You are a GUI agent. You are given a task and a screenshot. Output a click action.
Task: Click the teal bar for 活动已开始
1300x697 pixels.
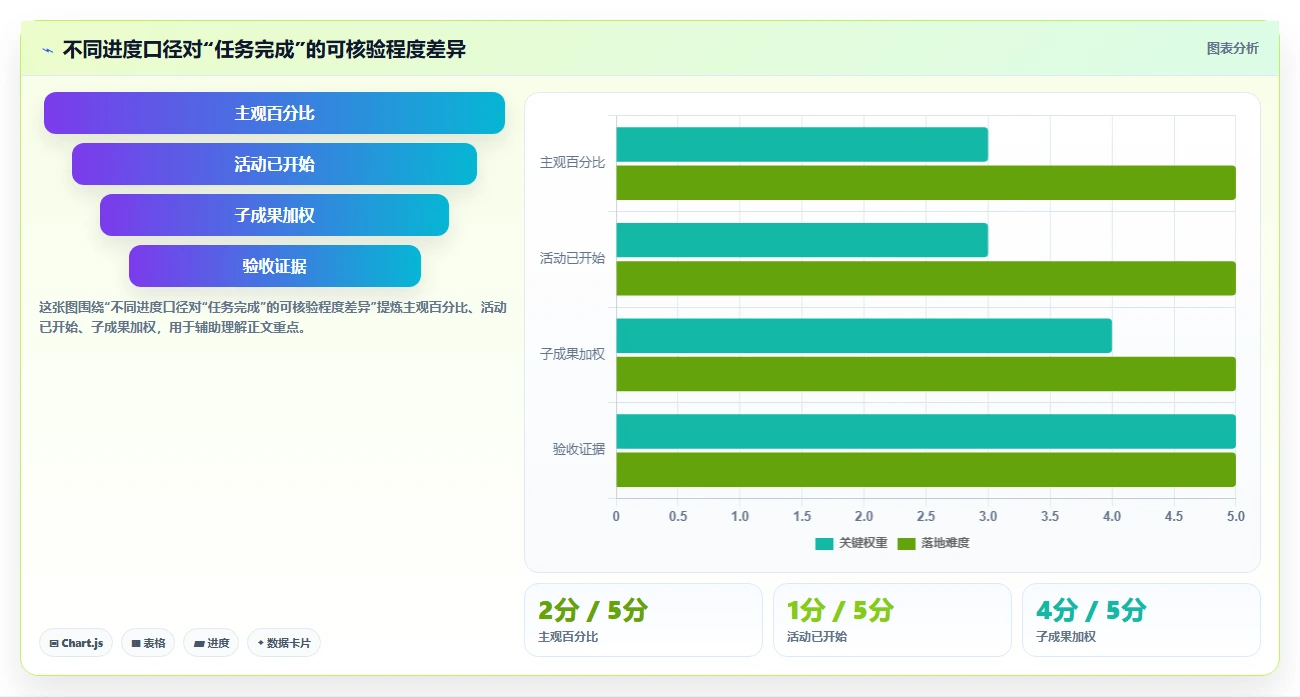[x=802, y=240]
